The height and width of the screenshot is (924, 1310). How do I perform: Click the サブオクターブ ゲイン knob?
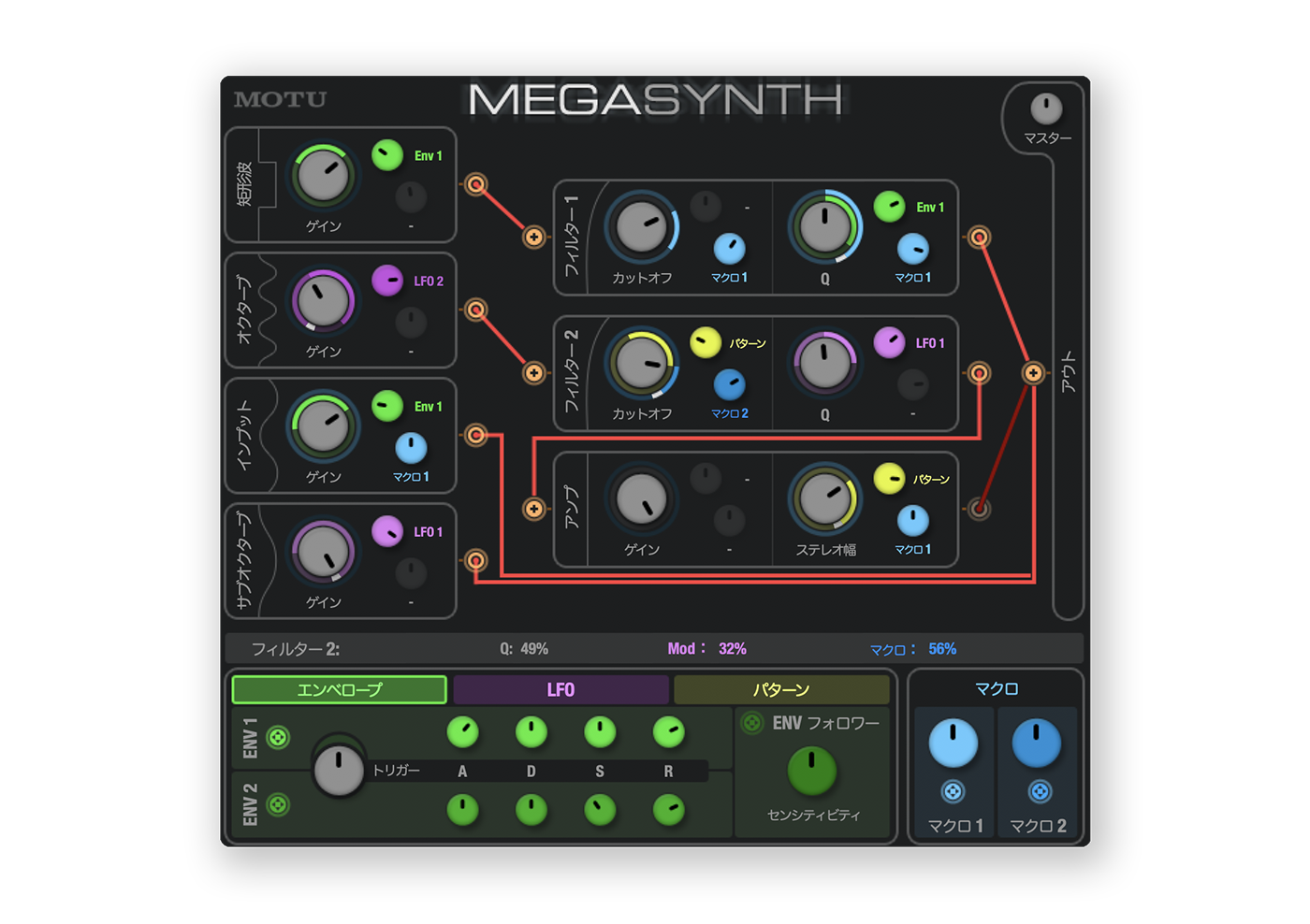[323, 552]
